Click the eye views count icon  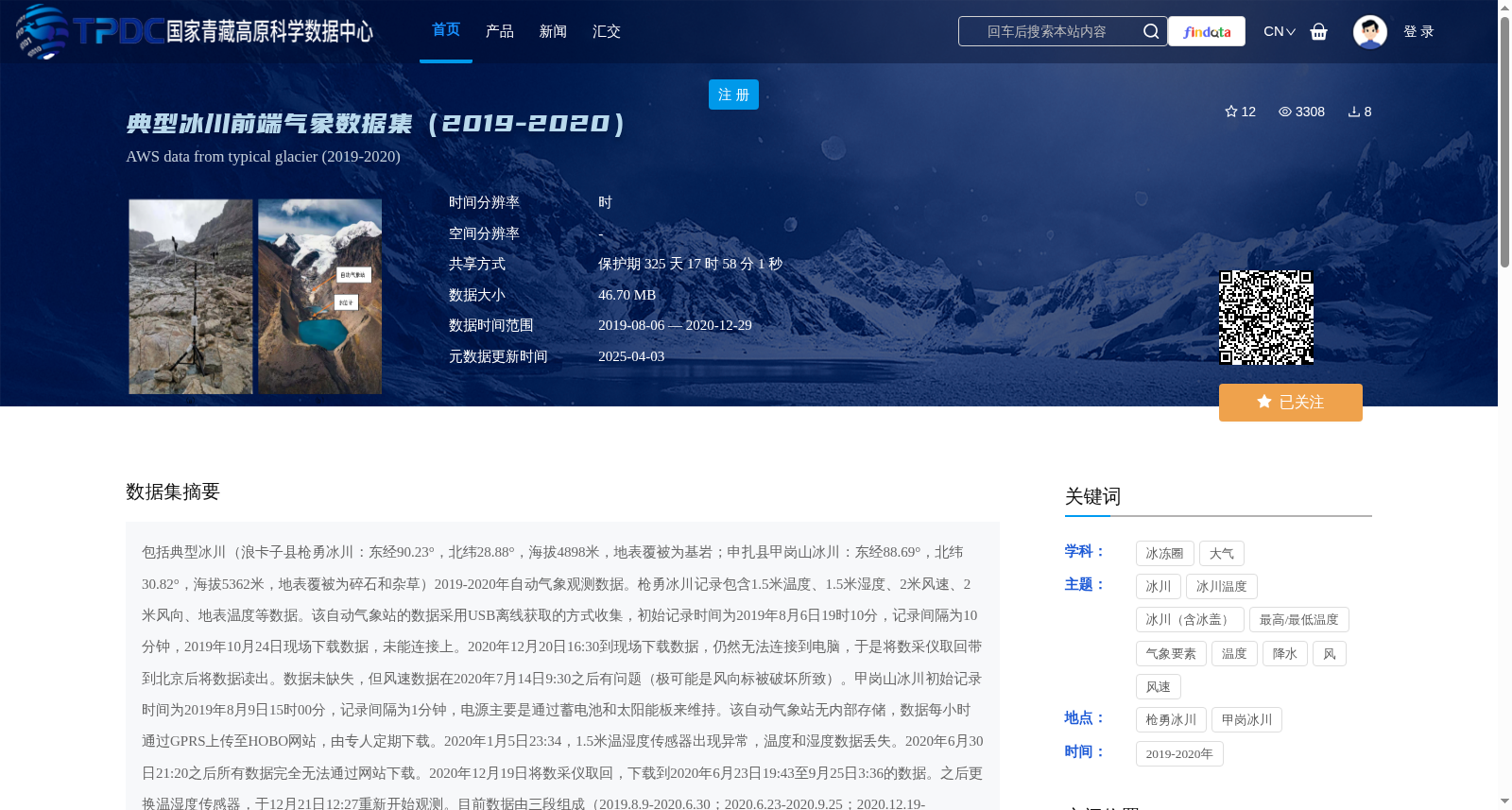pos(1285,112)
